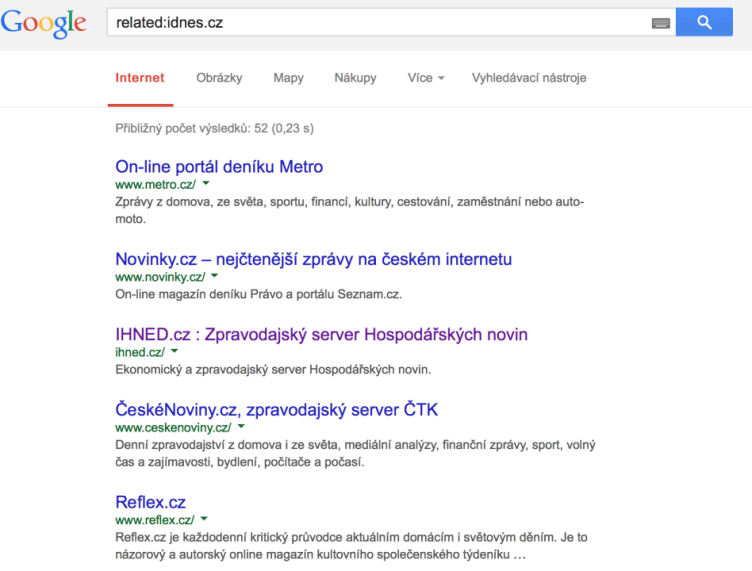This screenshot has width=752, height=571.
Task: Click the blue magnifier search button
Action: [704, 22]
